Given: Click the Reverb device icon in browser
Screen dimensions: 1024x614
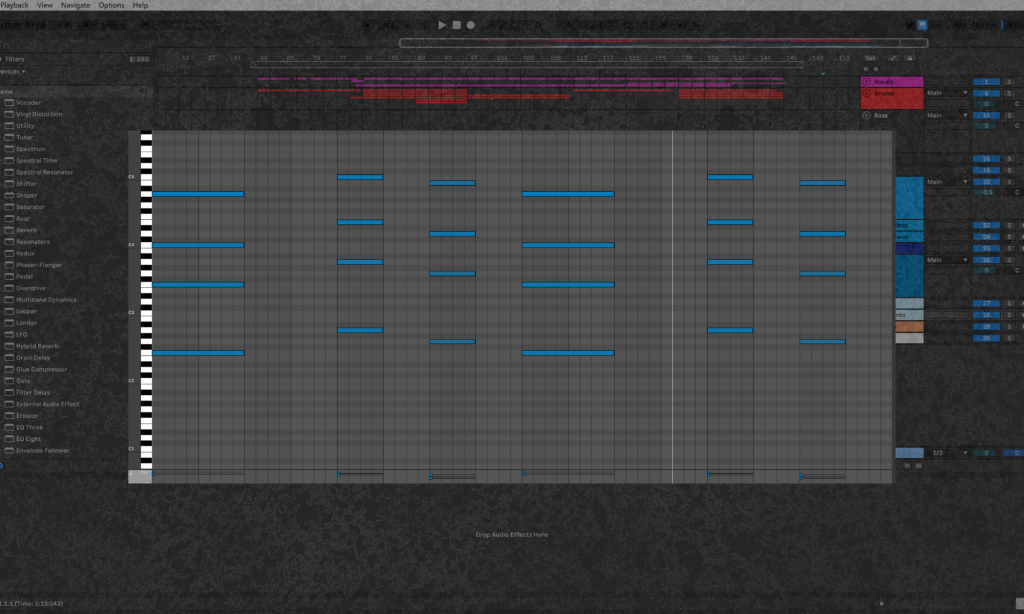Looking at the screenshot, I should tap(9, 230).
